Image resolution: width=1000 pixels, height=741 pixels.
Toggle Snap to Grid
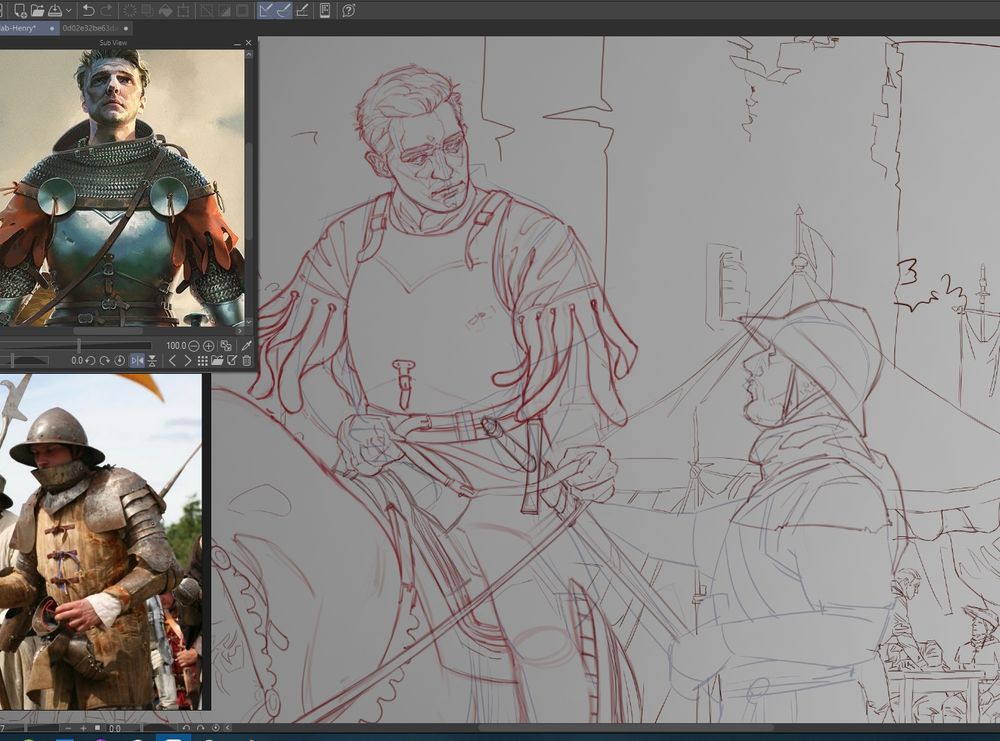tap(302, 10)
